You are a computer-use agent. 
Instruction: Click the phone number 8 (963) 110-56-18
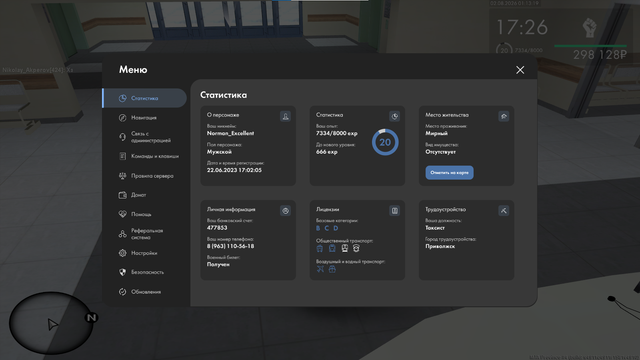point(230,246)
